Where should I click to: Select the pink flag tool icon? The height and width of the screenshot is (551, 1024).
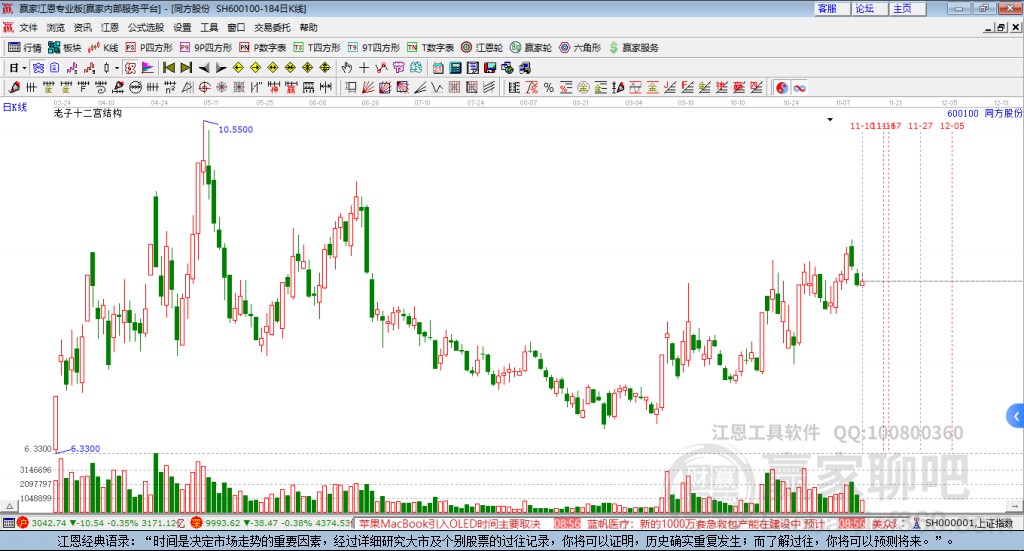point(148,68)
